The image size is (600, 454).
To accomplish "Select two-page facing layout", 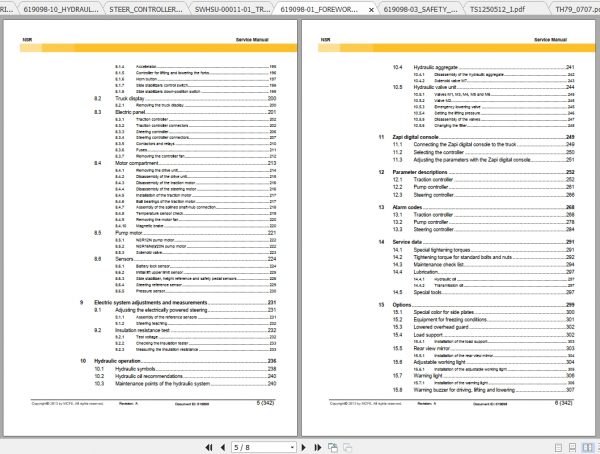I will pyautogui.click(x=587, y=447).
